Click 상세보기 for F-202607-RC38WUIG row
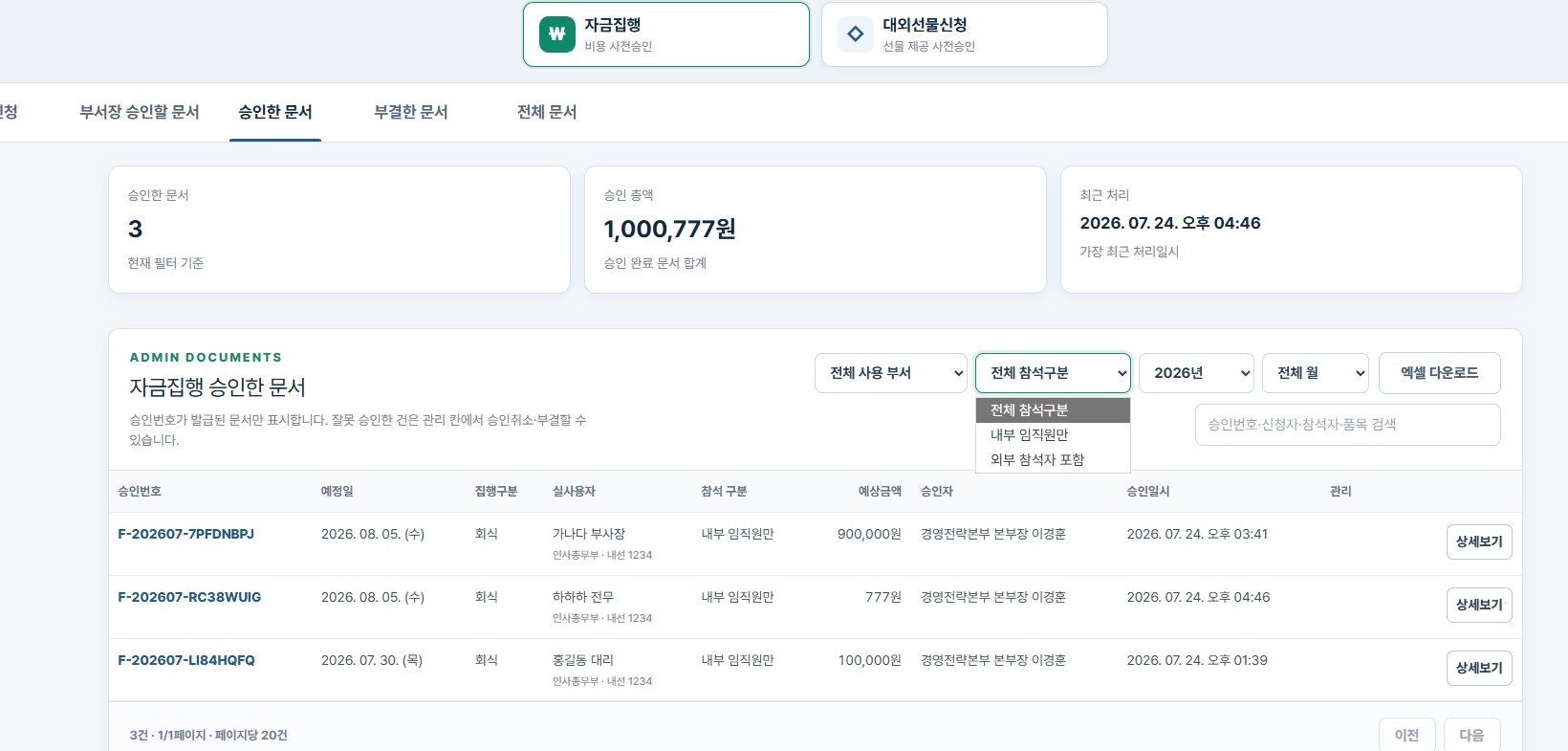The height and width of the screenshot is (751, 1568). tap(1479, 606)
